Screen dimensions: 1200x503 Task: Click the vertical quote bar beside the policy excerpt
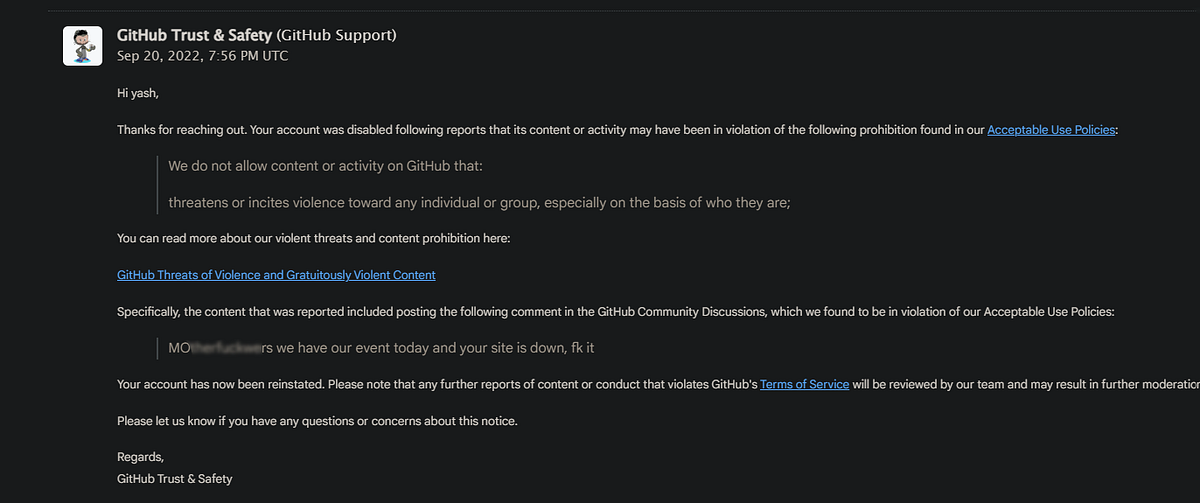(x=158, y=184)
